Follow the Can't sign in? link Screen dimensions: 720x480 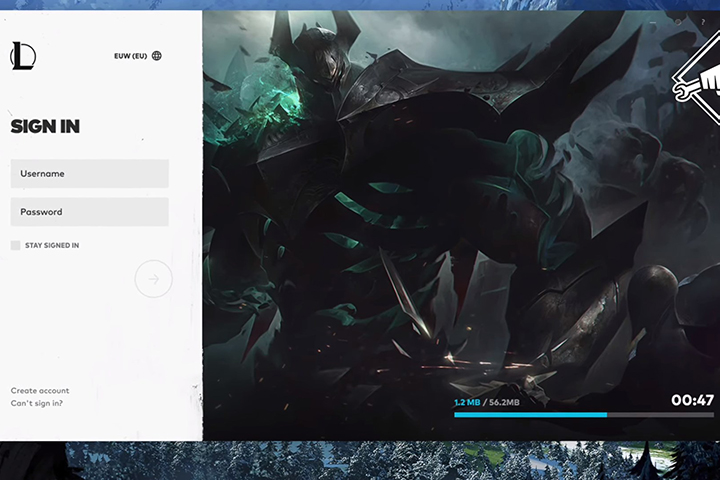[37, 403]
